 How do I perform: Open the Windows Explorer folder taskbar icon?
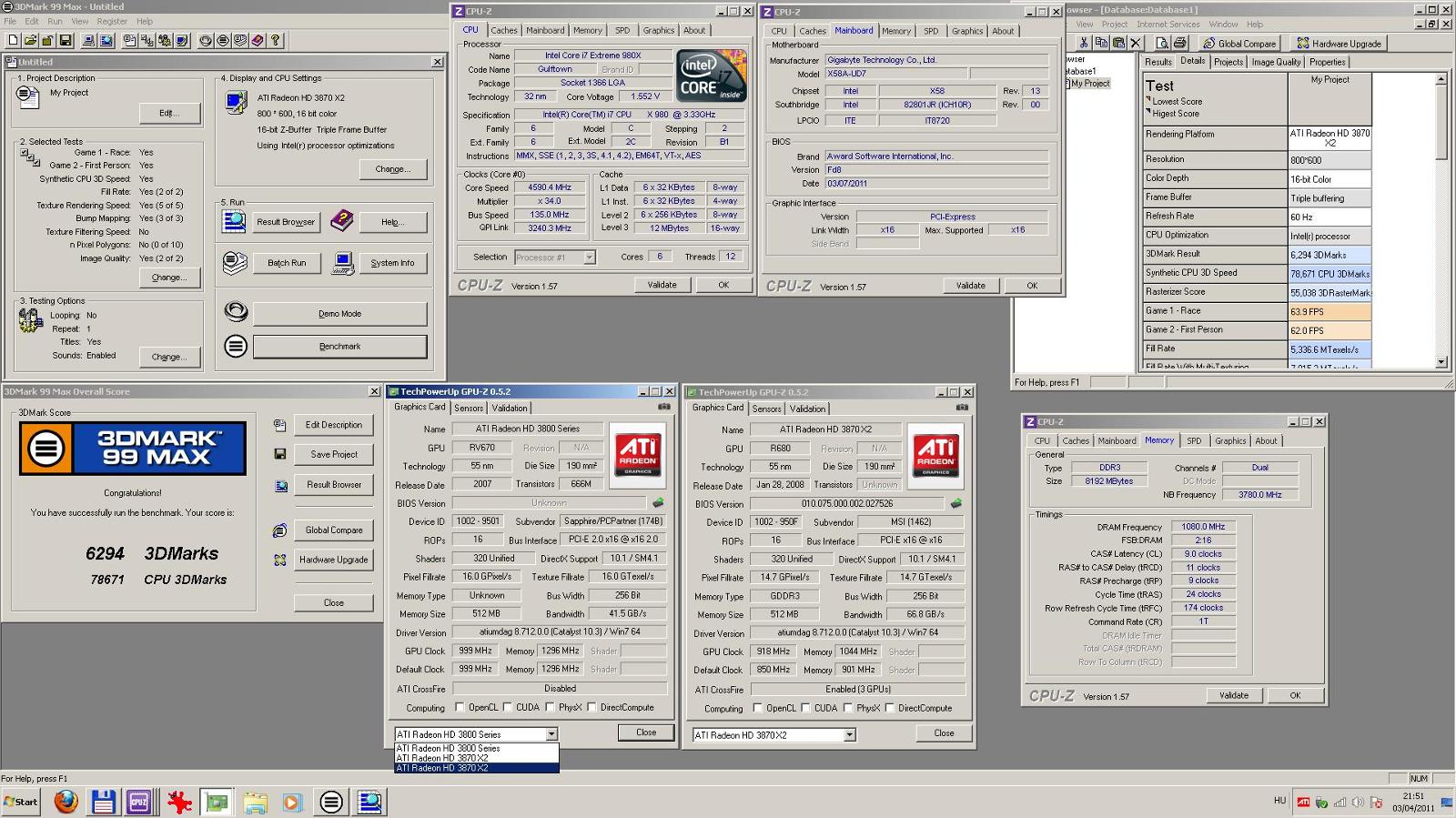255,802
